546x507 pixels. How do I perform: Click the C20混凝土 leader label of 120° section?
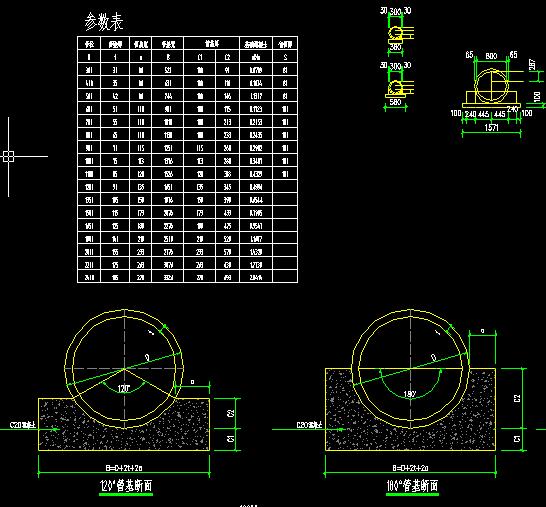tap(22, 425)
